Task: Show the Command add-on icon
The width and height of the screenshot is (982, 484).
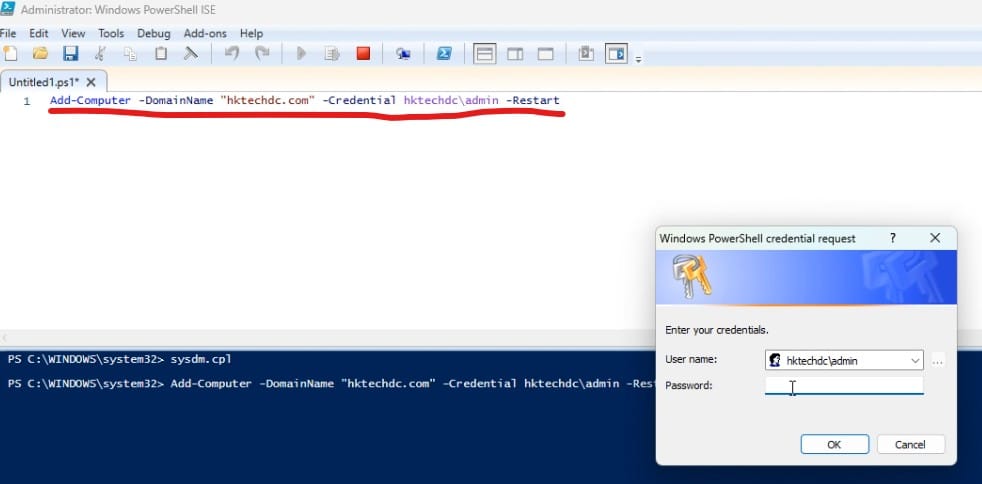Action: coord(616,54)
